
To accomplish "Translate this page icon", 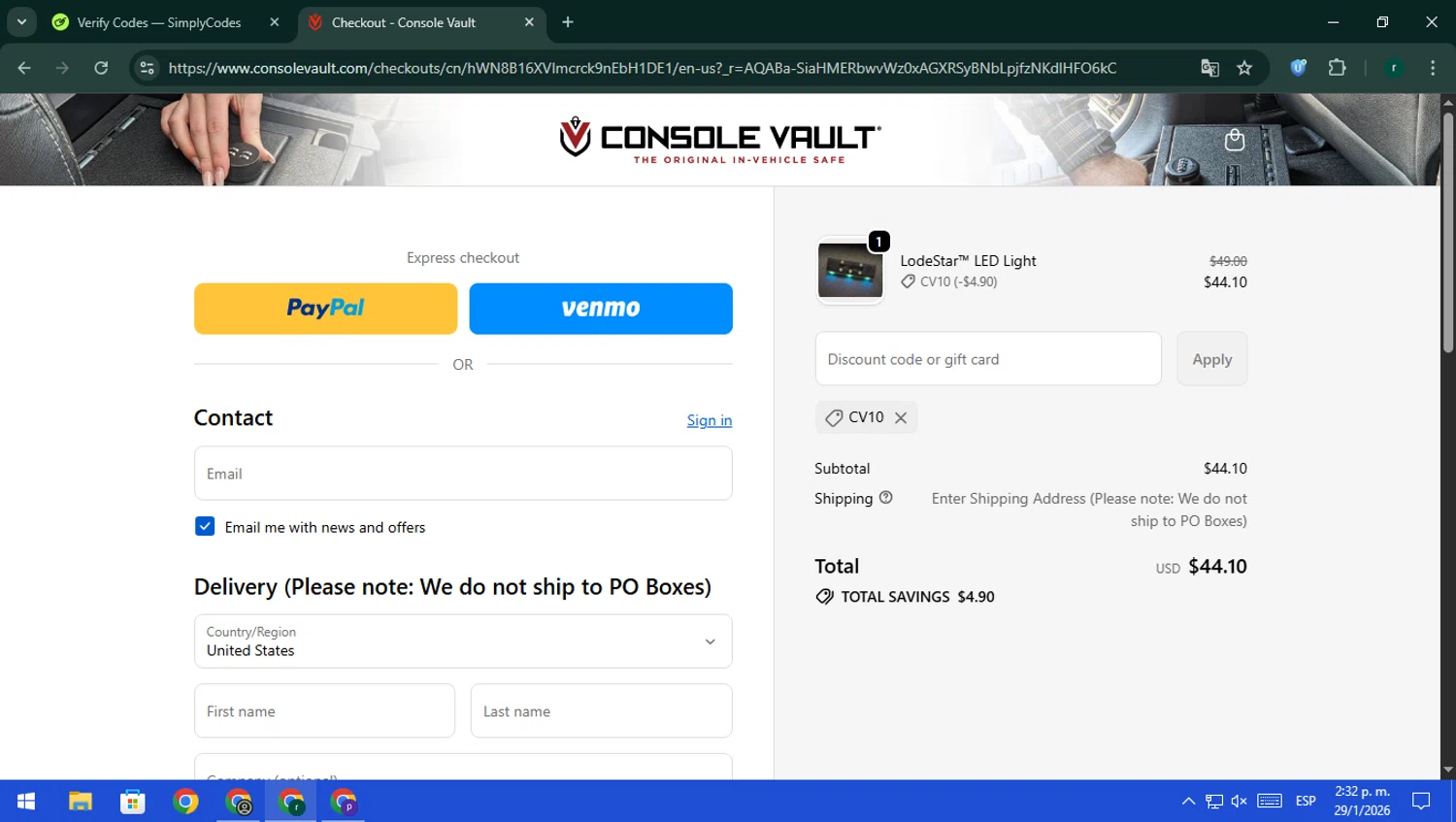I will (1209, 68).
